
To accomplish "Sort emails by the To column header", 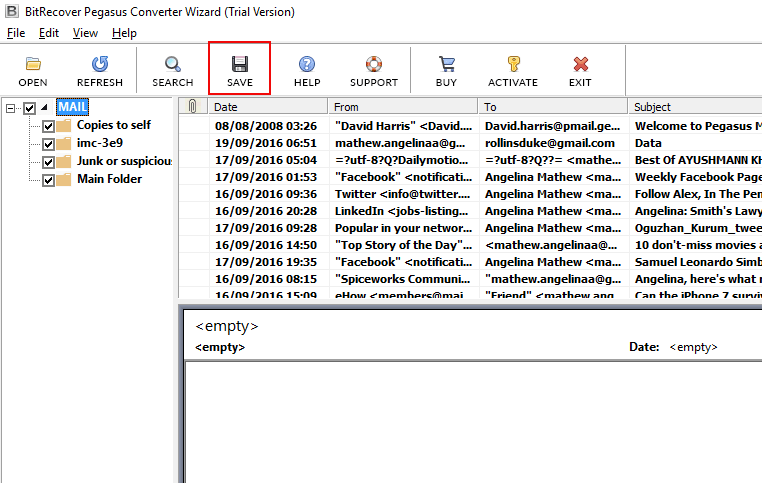I will point(553,106).
